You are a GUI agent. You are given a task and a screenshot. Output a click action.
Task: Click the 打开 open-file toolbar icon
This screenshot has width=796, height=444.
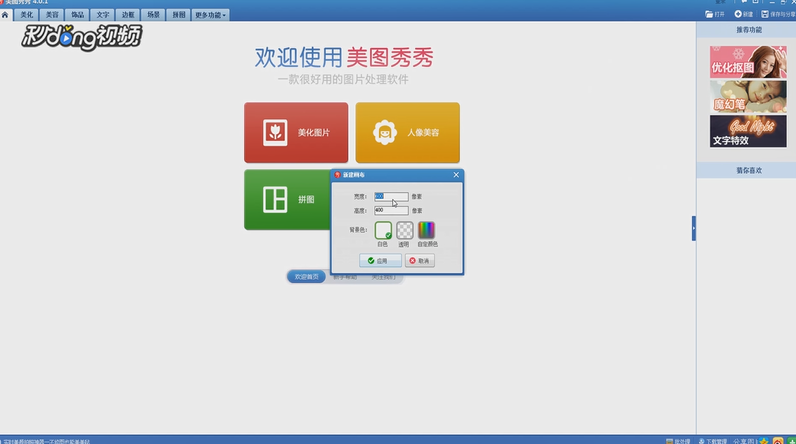[715, 14]
